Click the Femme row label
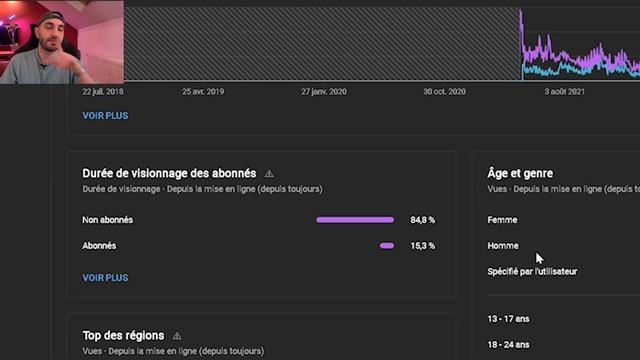This screenshot has height=360, width=640. coord(502,220)
